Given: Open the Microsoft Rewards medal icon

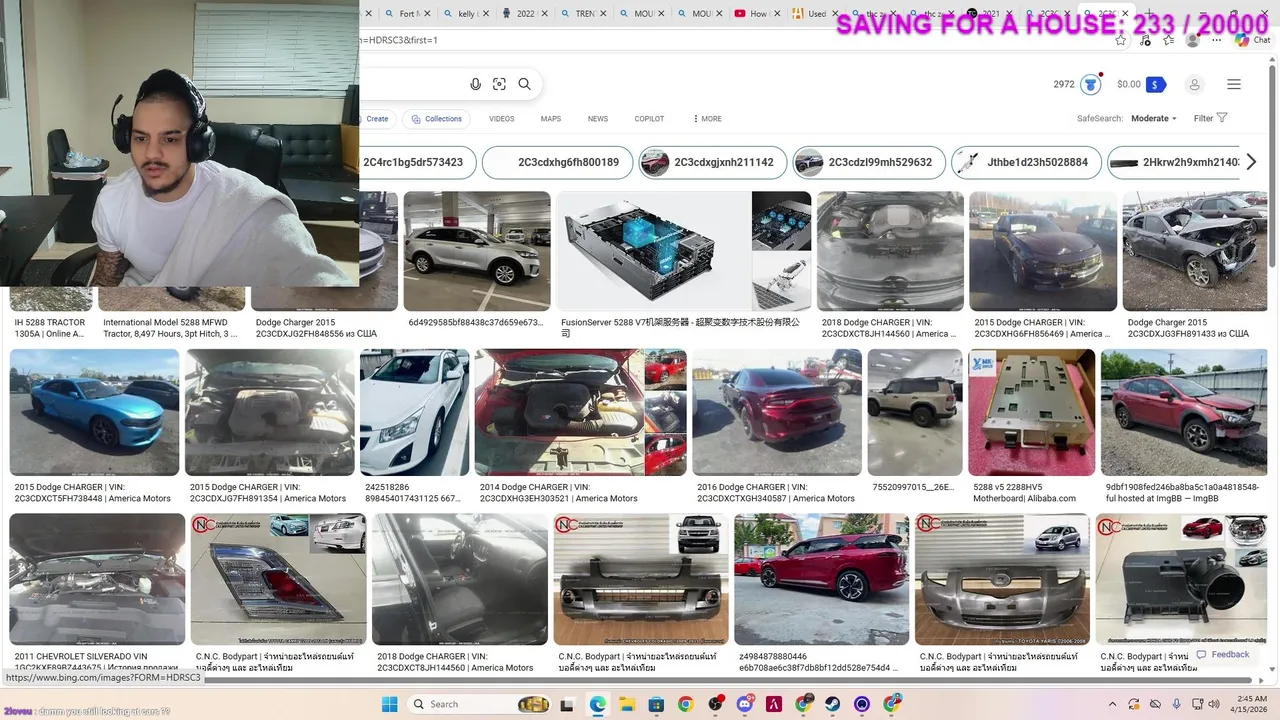Looking at the screenshot, I should click(x=1091, y=84).
